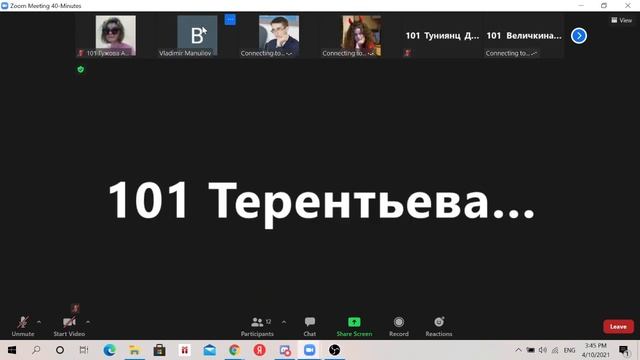This screenshot has height=360, width=640.
Task: Open Reactions menu
Action: [x=439, y=327]
